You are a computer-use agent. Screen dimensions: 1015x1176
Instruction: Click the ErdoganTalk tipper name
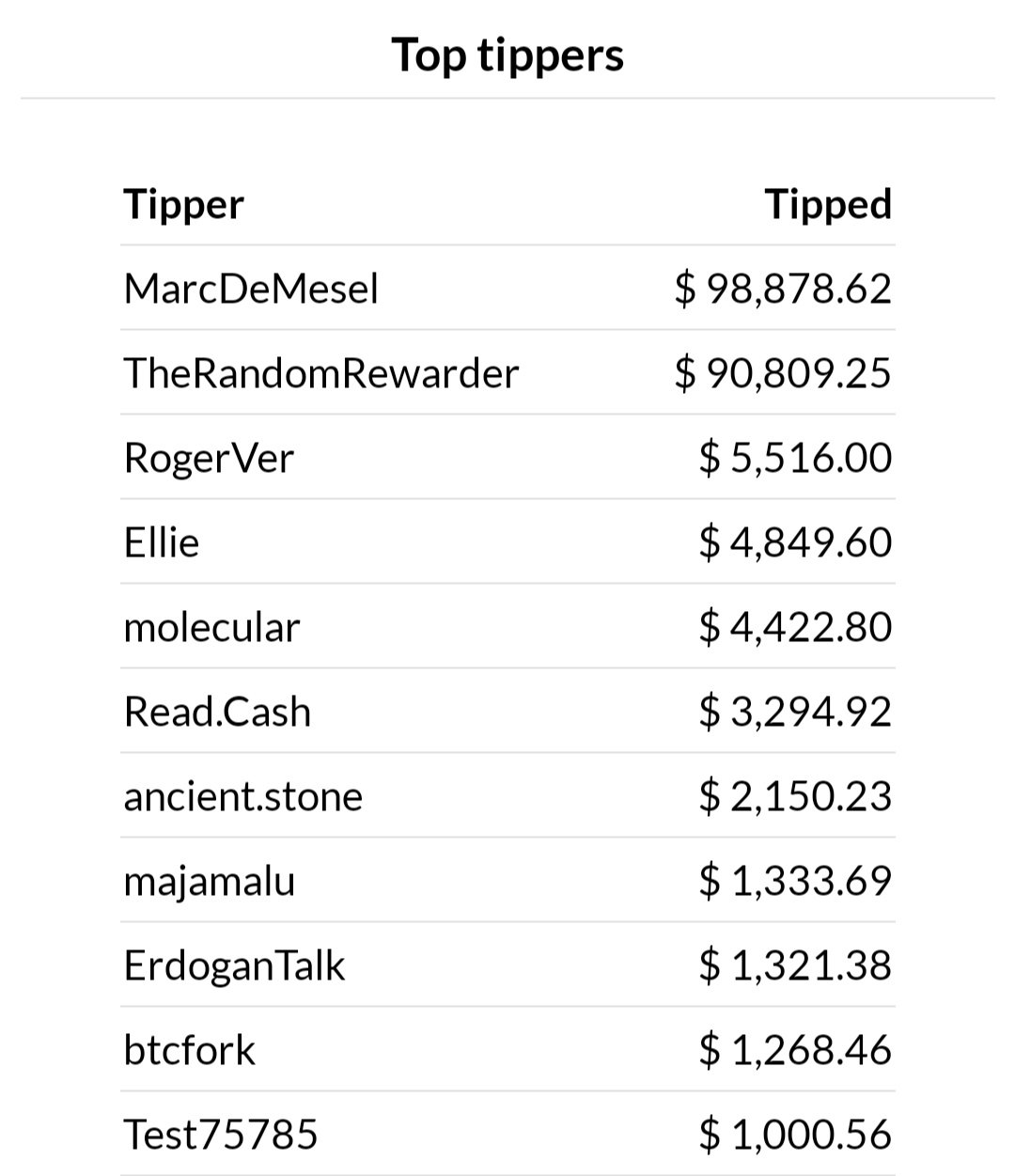click(x=235, y=966)
